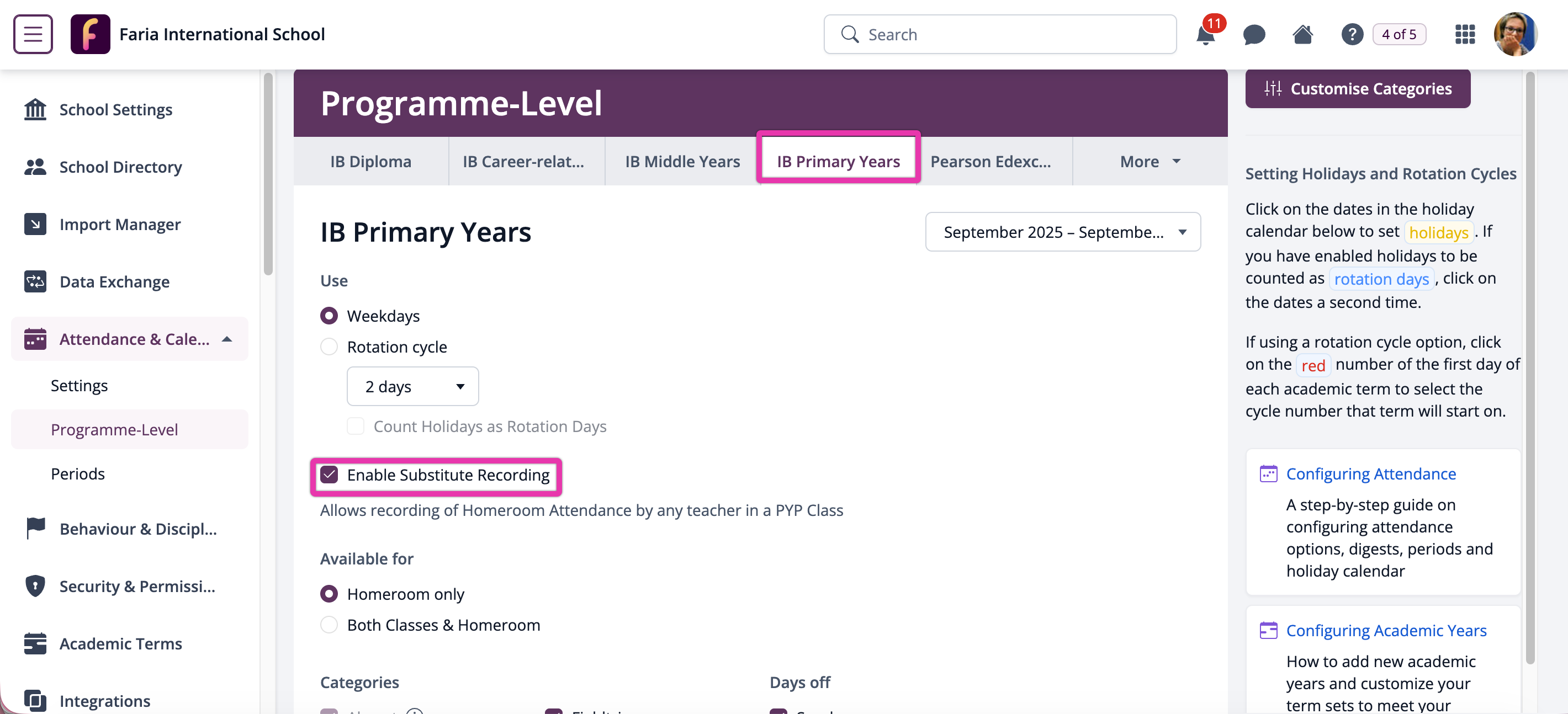The image size is (1568, 714).
Task: Switch to IB Career-related tab
Action: point(523,161)
